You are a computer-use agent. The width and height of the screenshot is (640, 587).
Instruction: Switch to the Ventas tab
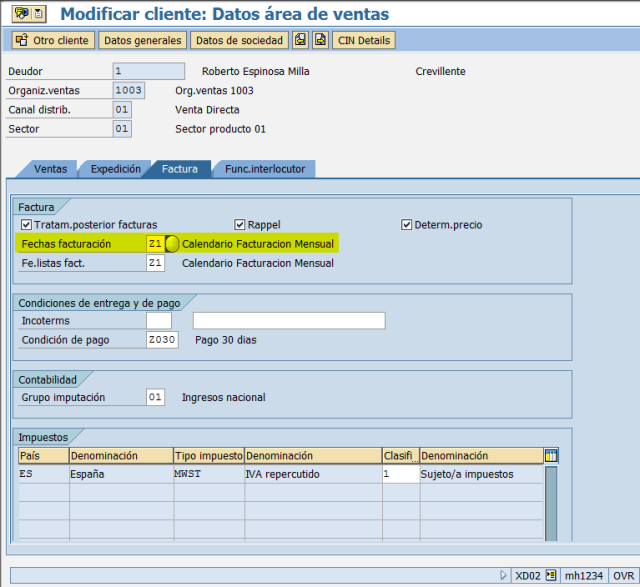(50, 169)
